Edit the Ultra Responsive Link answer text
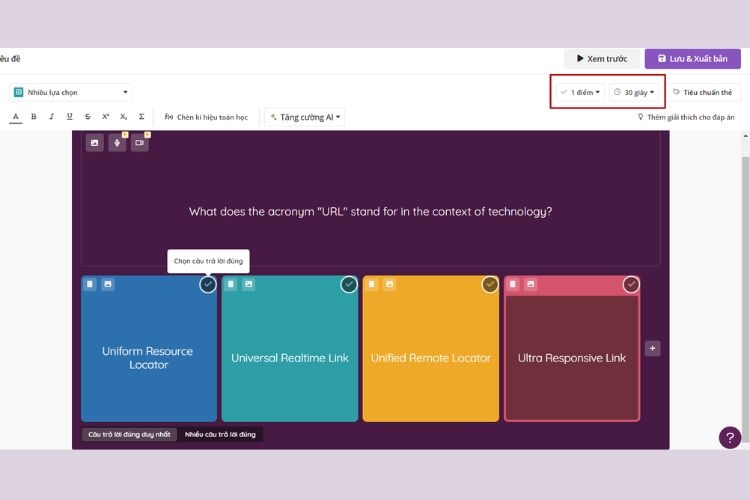This screenshot has height=500, width=750. (x=572, y=358)
